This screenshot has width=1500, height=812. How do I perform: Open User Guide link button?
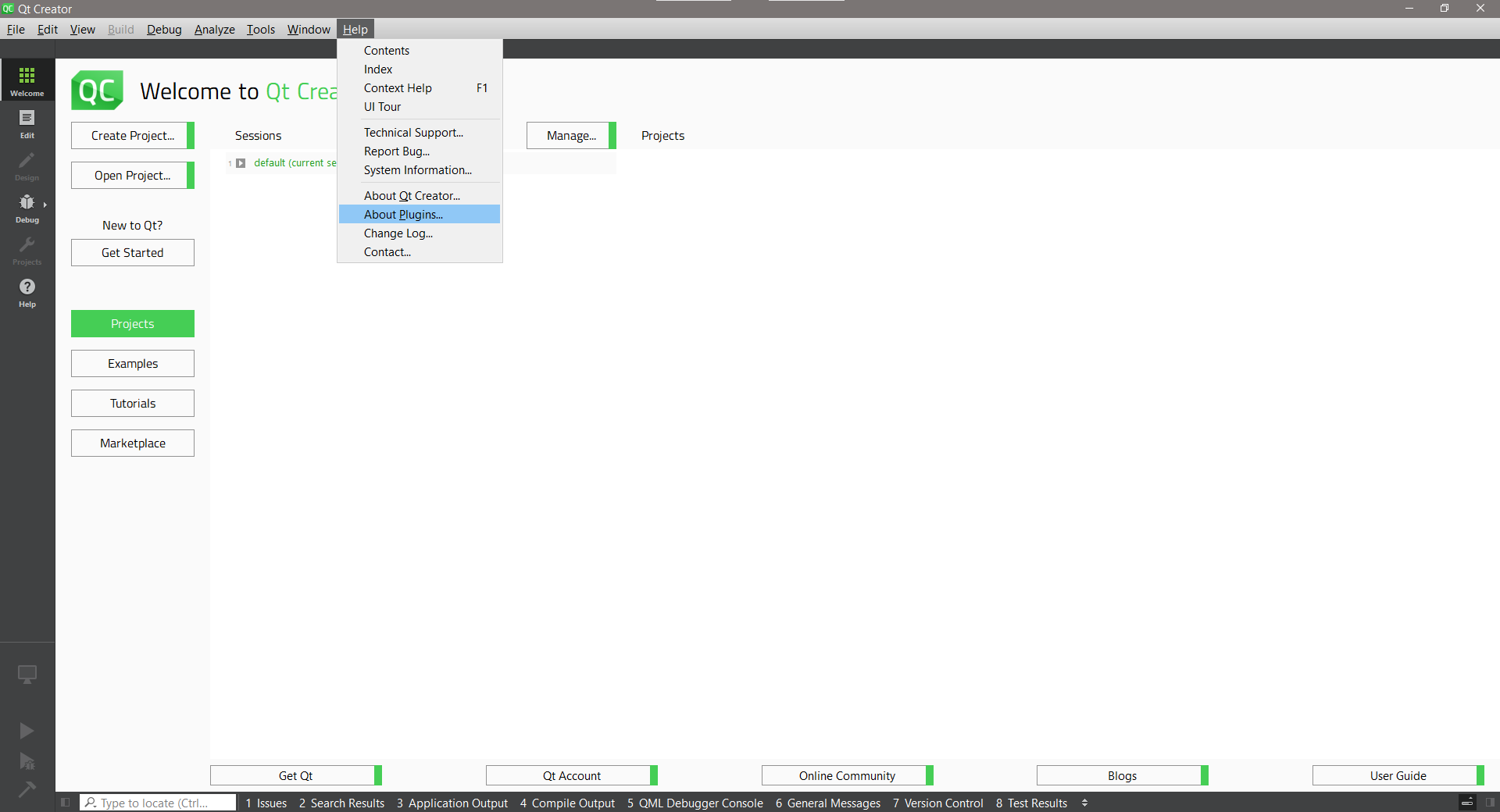coord(1398,775)
